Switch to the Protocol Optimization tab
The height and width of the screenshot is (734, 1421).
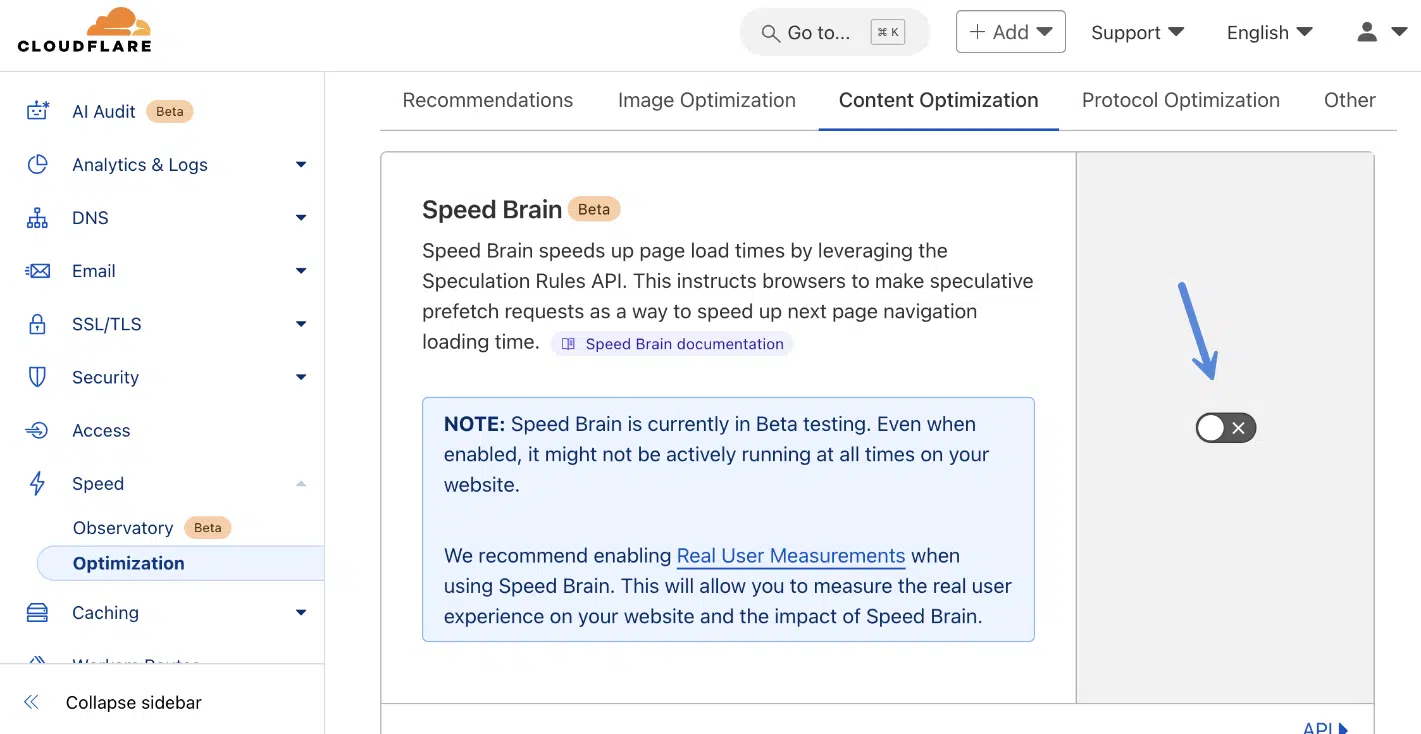(x=1180, y=100)
